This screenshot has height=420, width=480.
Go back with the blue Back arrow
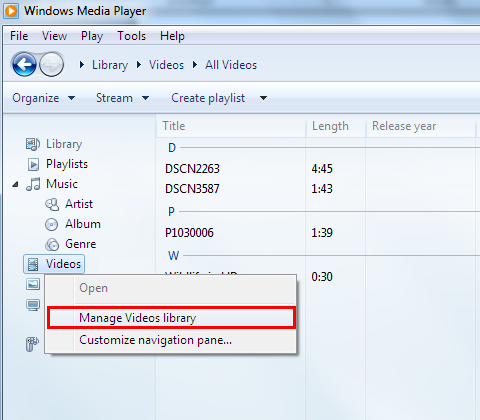point(24,64)
